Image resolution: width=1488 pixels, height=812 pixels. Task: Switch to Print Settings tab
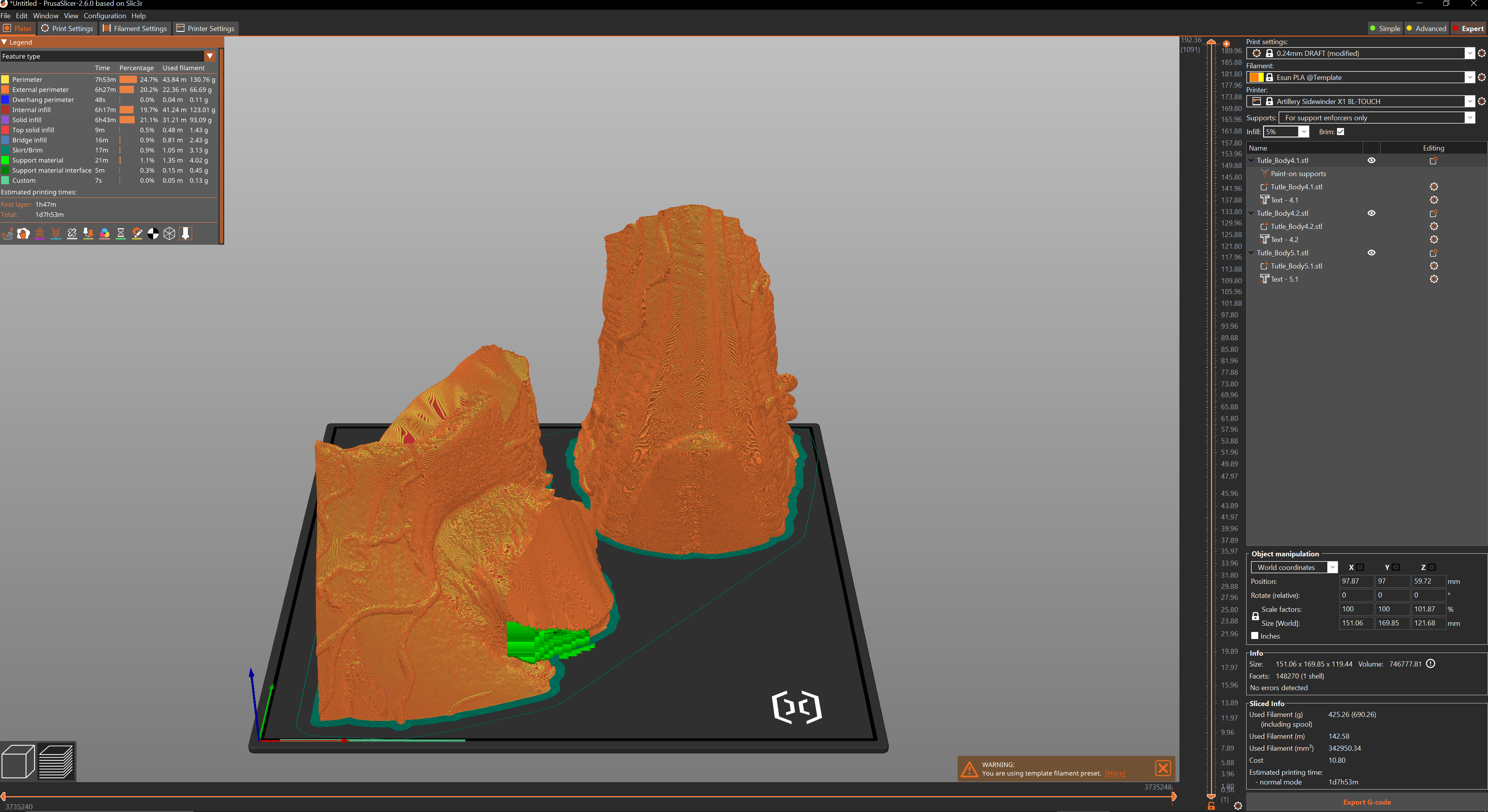pos(67,28)
